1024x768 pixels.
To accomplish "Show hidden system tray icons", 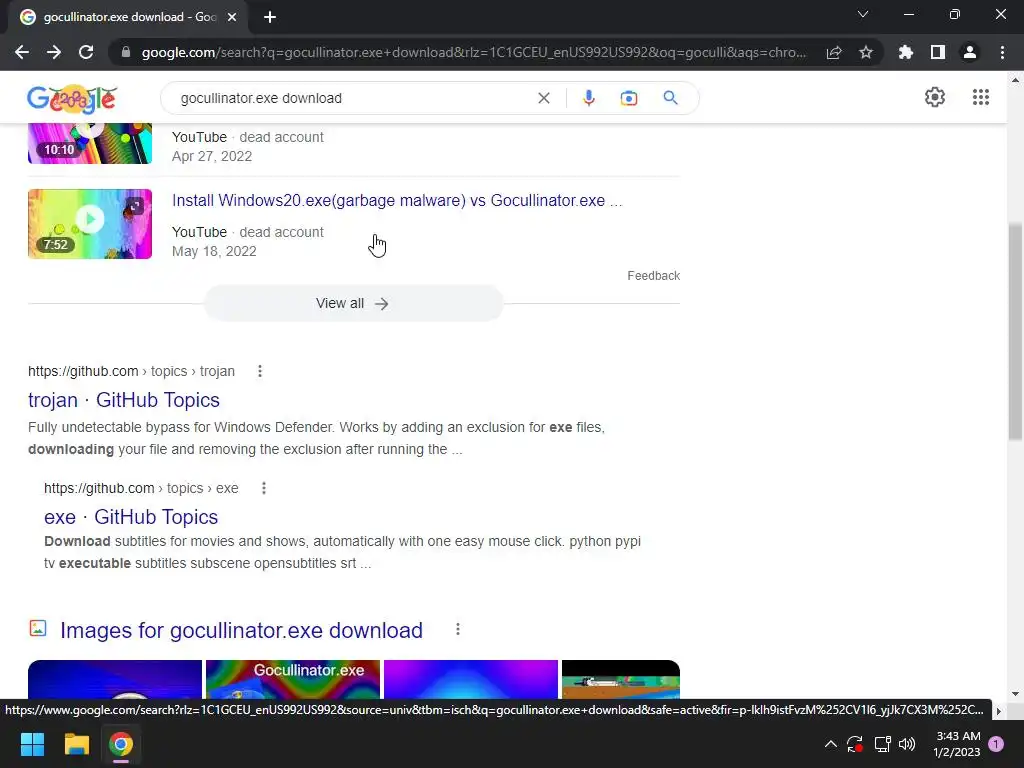I will (830, 744).
